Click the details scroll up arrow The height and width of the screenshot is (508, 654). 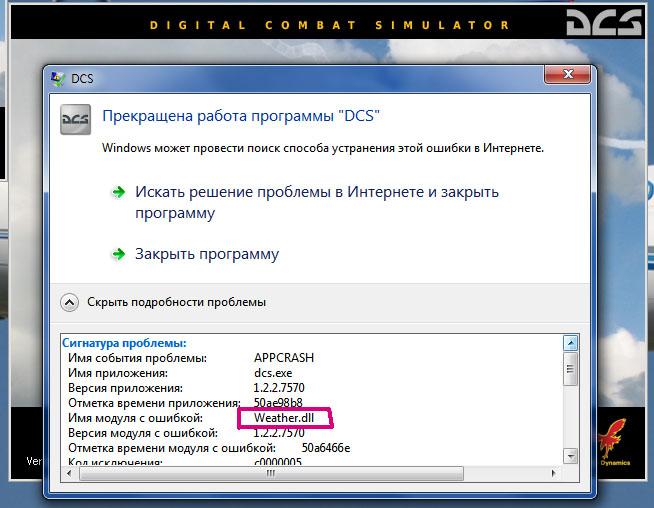570,343
